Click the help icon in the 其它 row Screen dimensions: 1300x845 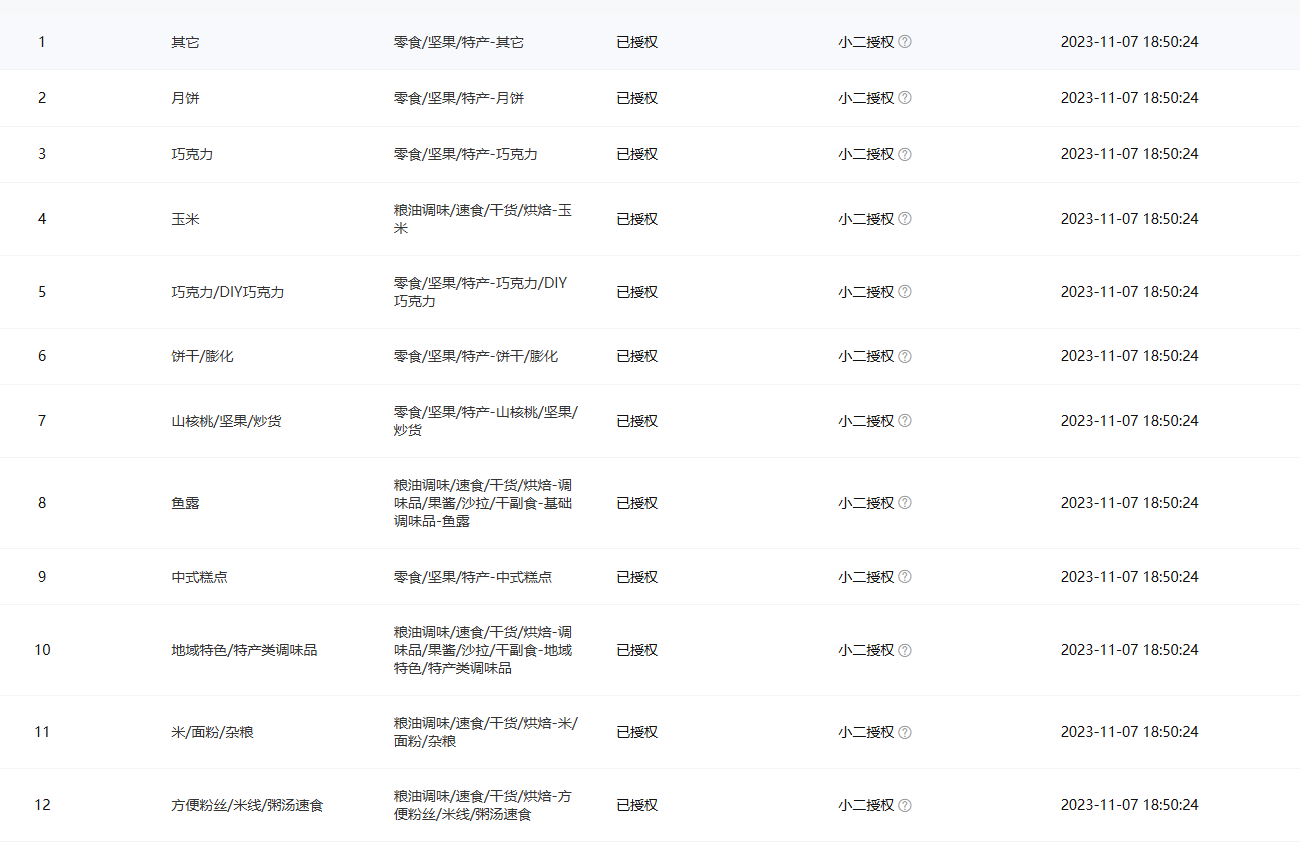click(x=905, y=42)
